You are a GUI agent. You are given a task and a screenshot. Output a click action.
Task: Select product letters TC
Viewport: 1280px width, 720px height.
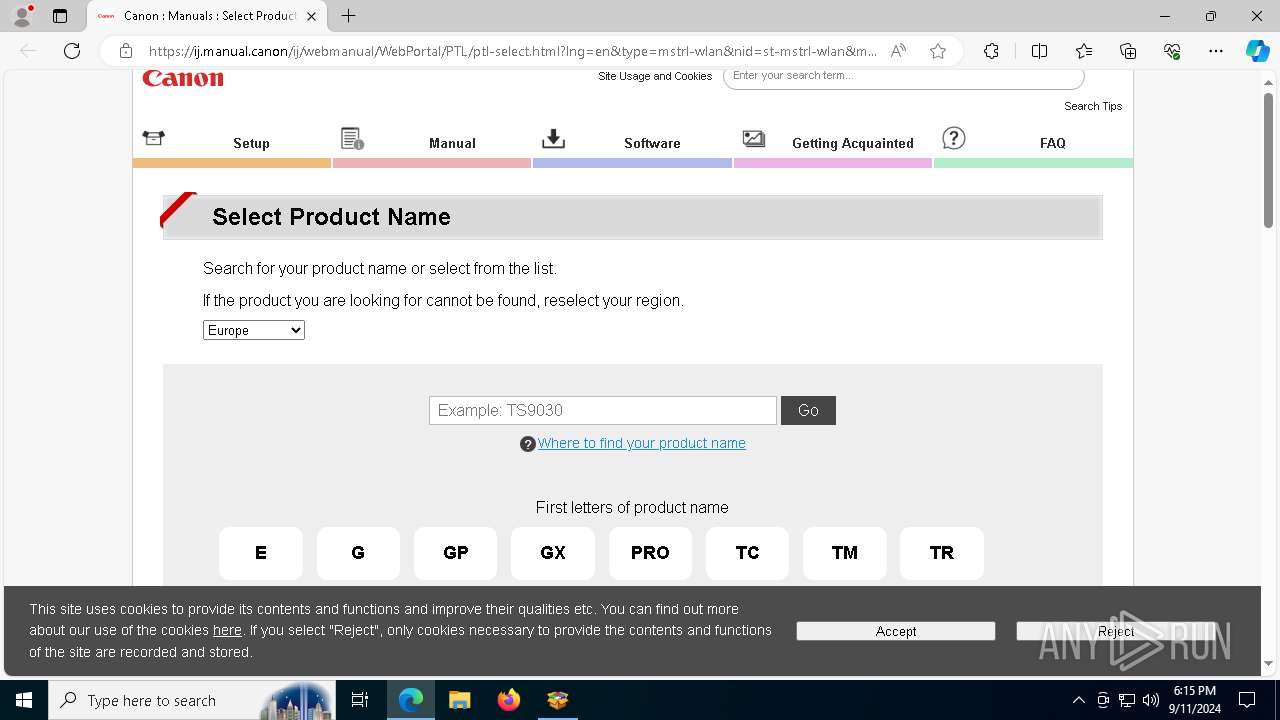[x=747, y=553]
